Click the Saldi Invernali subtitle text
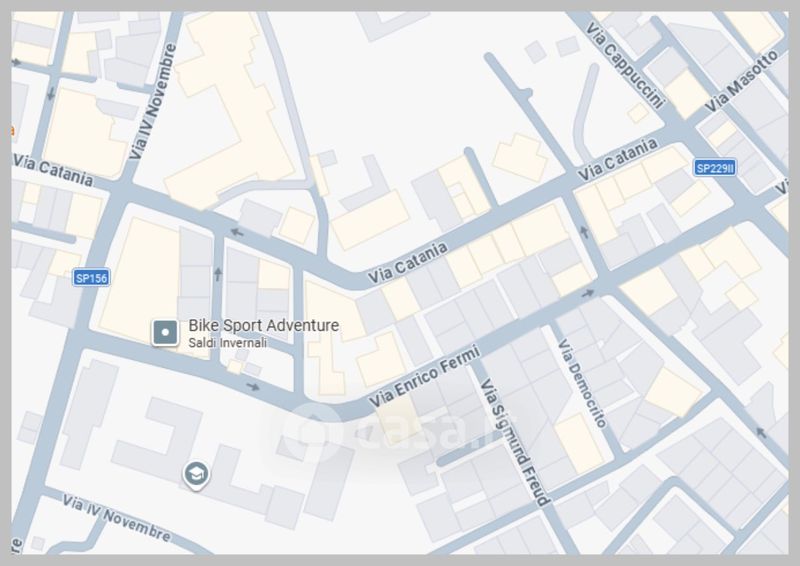 227,343
